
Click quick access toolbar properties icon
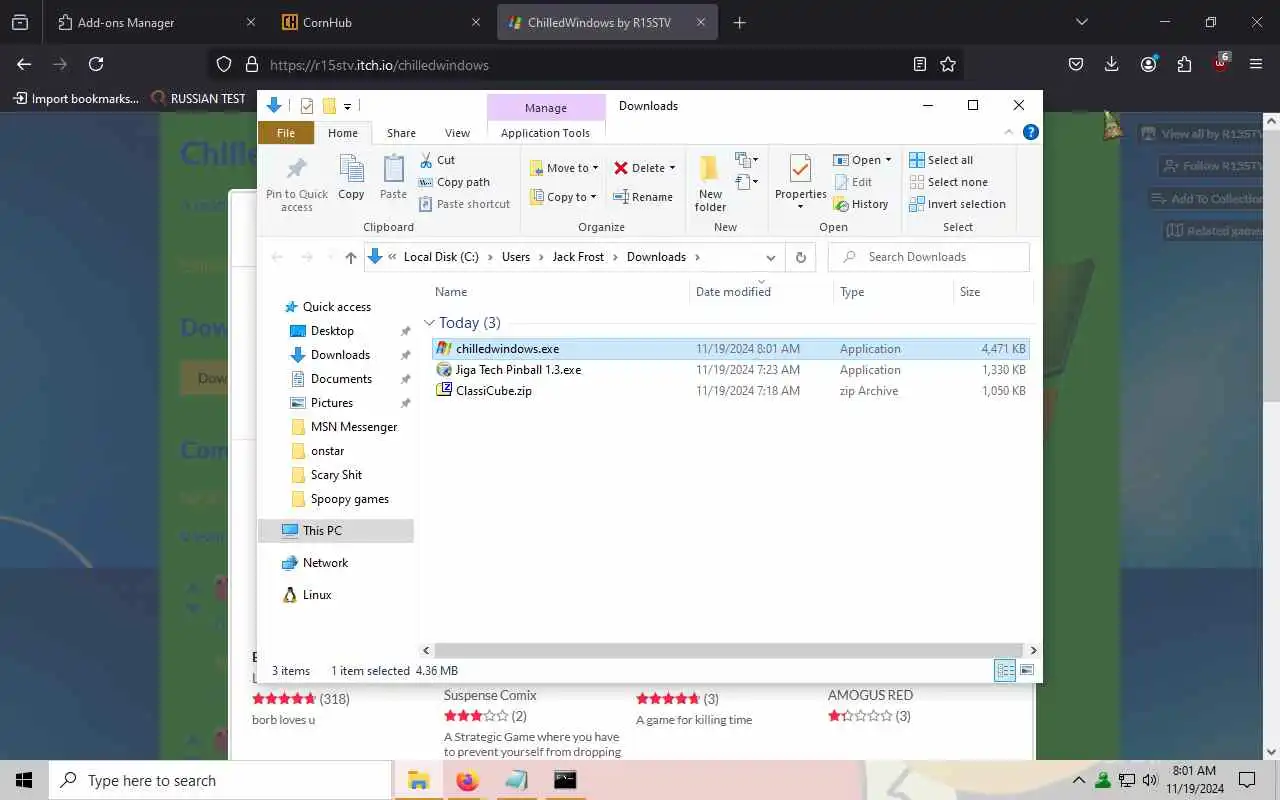(306, 106)
